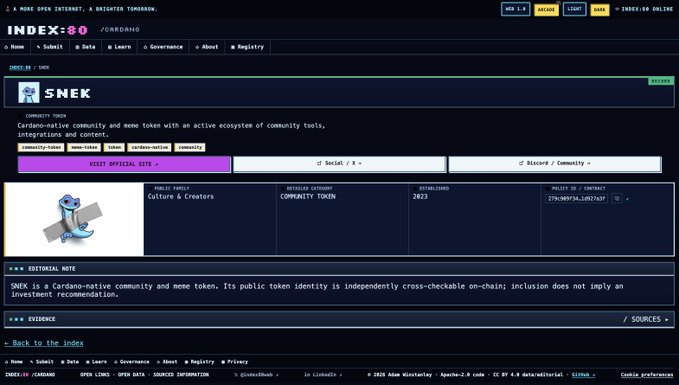The width and height of the screenshot is (679, 385).
Task: Open the policy ID external link arrow
Action: (x=627, y=199)
